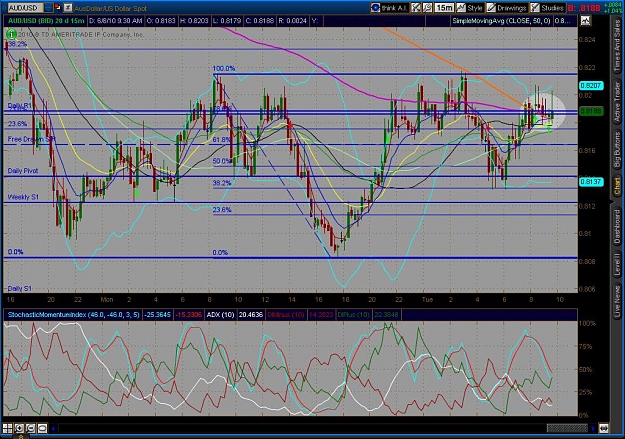Click the 0.8188 green current price bubble
This screenshot has height=439, width=625.
[x=591, y=111]
